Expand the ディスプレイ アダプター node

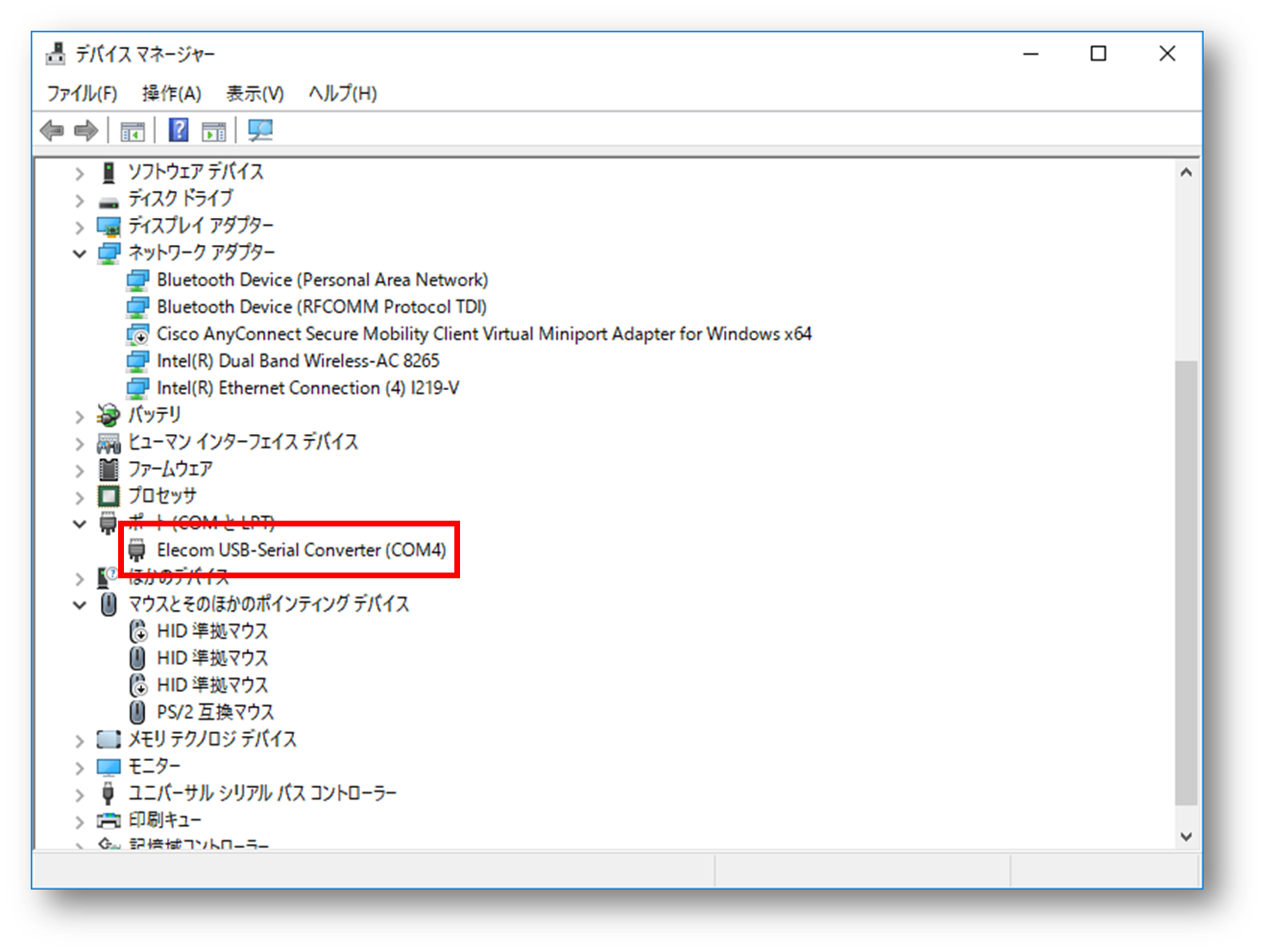[80, 227]
